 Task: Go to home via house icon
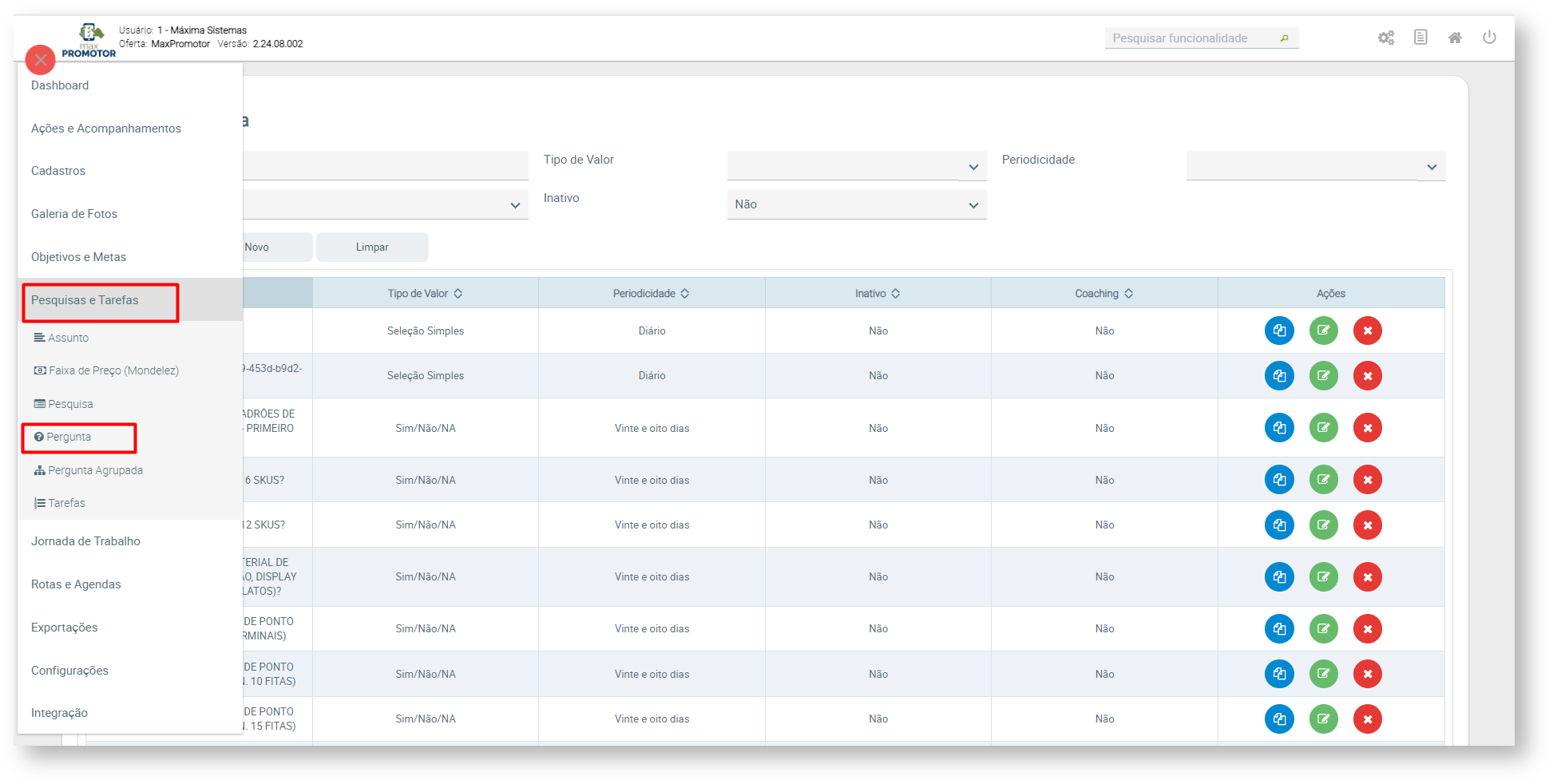(x=1455, y=38)
